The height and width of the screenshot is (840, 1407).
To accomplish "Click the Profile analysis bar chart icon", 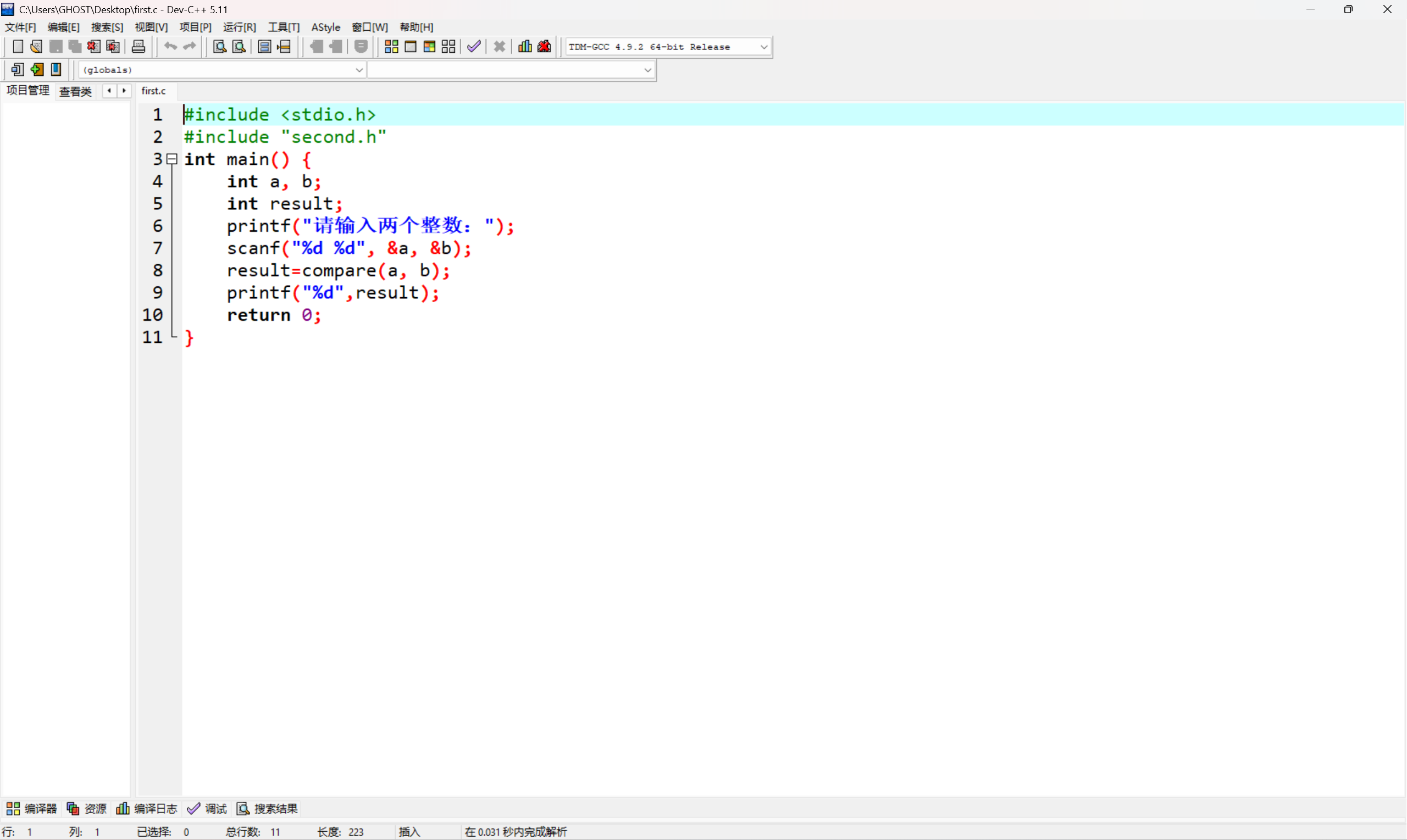I will (525, 46).
